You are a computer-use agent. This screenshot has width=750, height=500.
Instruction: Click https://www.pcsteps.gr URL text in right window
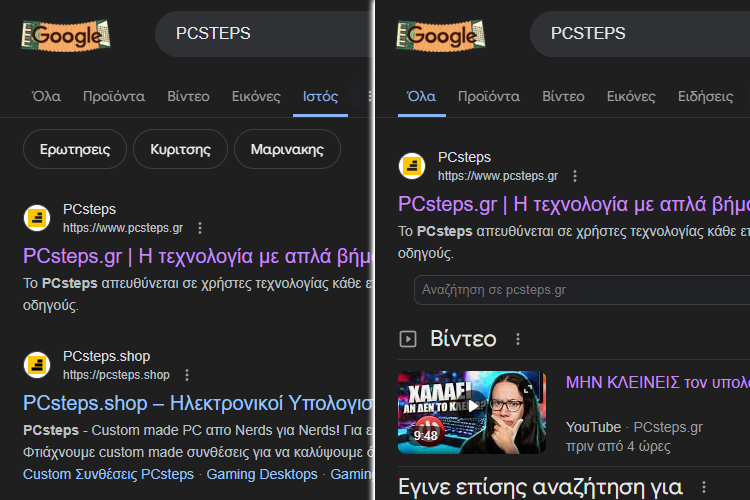tap(498, 176)
